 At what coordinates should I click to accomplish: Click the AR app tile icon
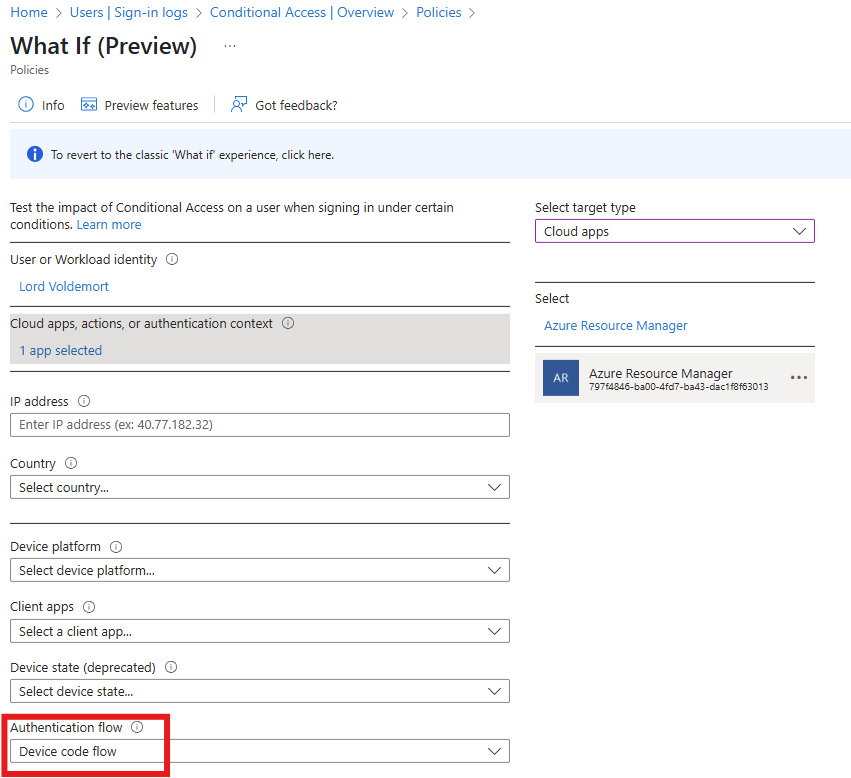[x=561, y=379]
